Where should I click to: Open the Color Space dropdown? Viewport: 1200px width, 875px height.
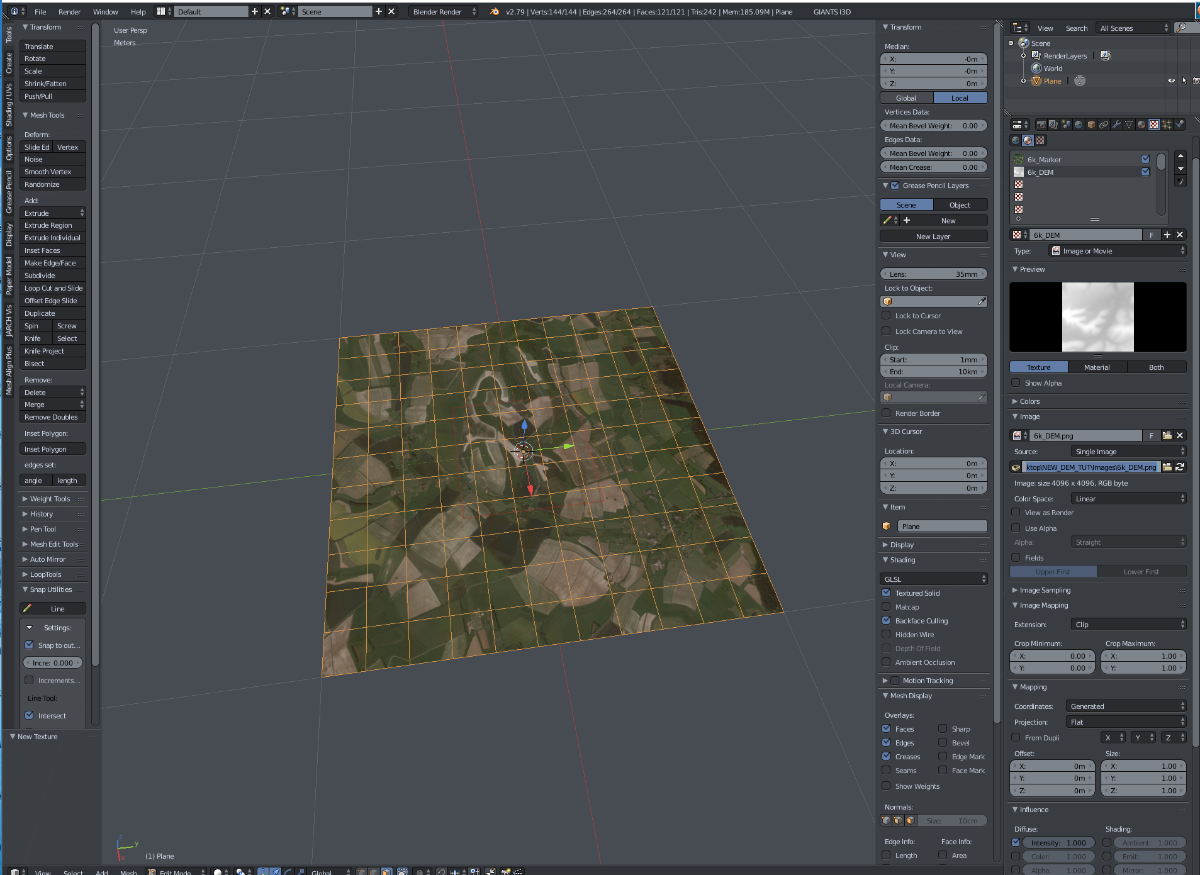[x=1127, y=498]
